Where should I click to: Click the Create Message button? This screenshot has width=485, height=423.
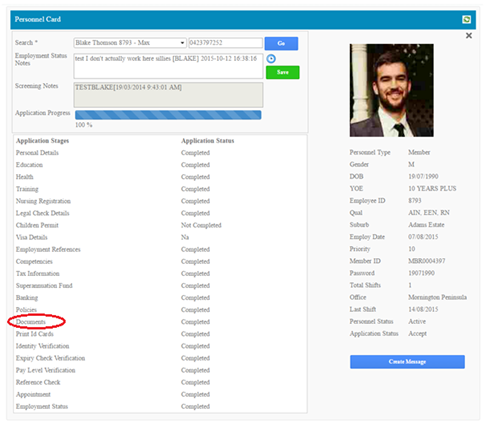pyautogui.click(x=407, y=362)
